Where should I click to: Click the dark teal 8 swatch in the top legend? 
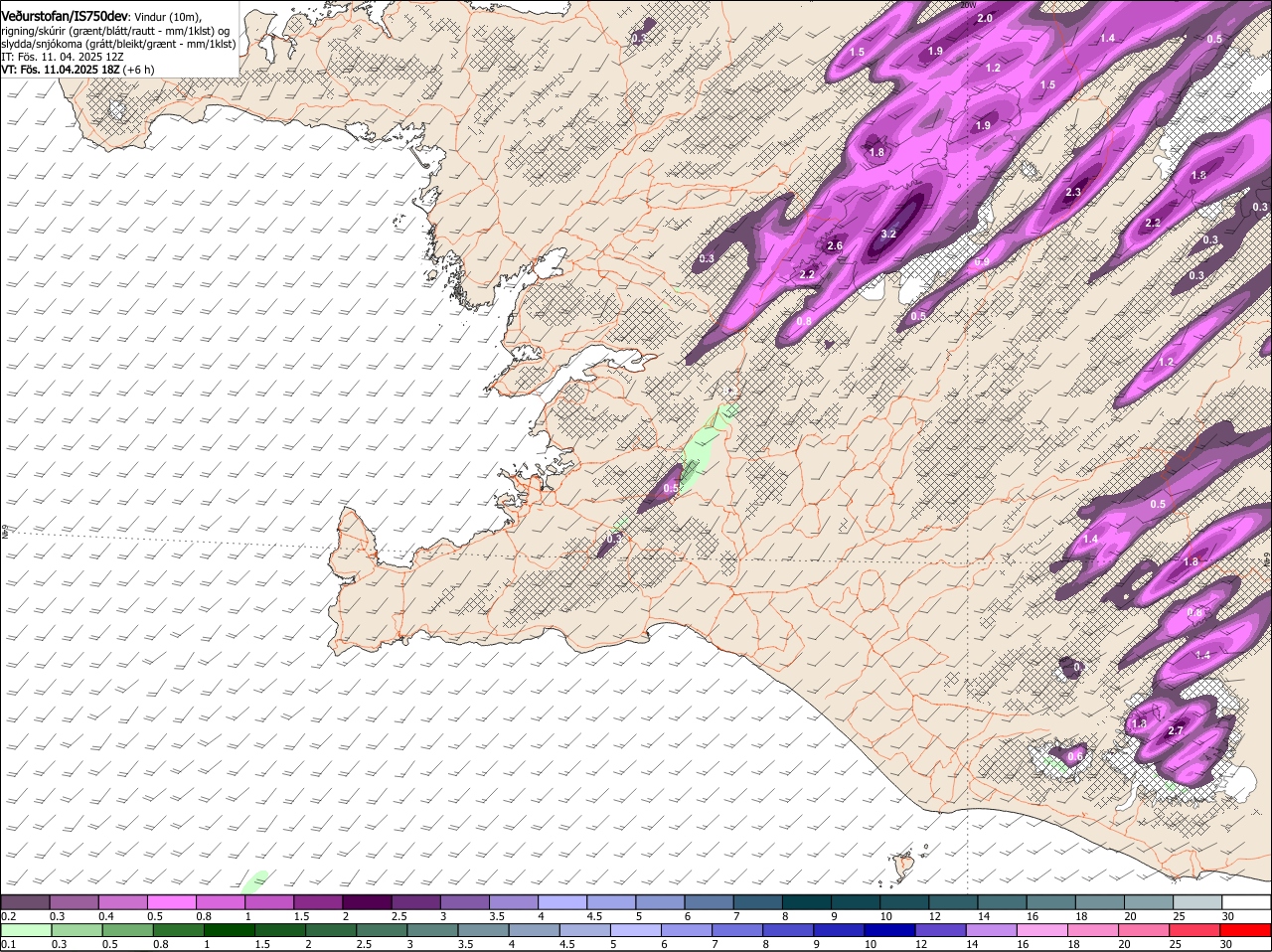(x=808, y=901)
